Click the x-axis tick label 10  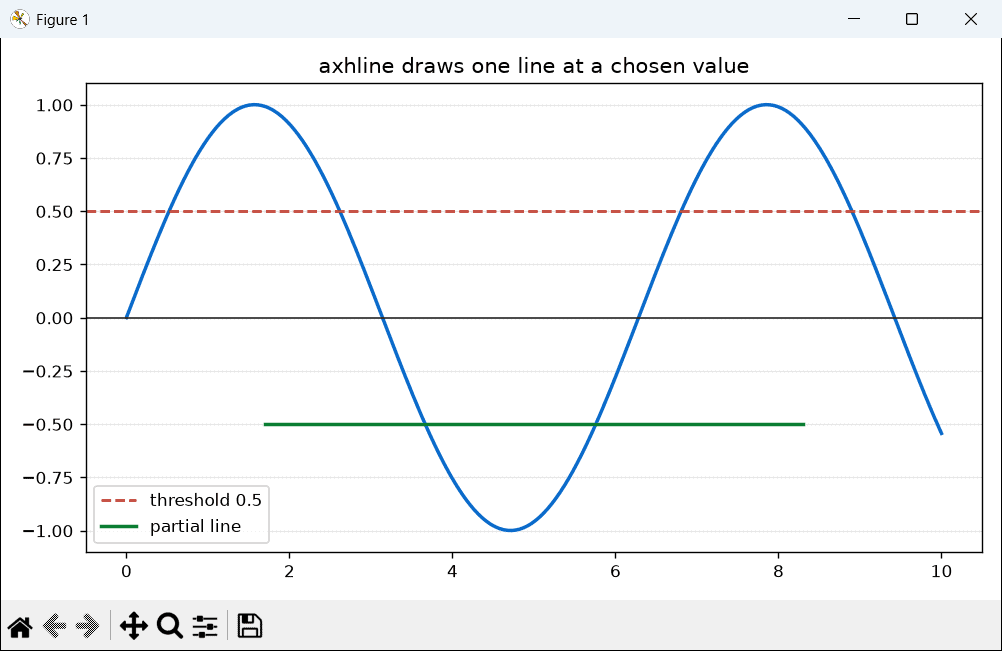(x=941, y=572)
